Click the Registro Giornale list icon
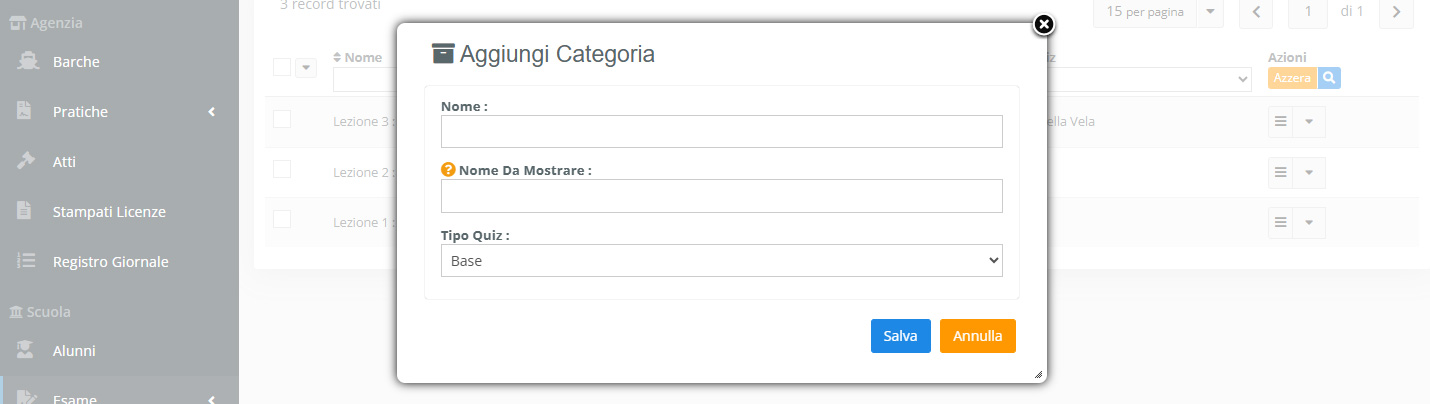Image resolution: width=1430 pixels, height=404 pixels. (x=27, y=262)
